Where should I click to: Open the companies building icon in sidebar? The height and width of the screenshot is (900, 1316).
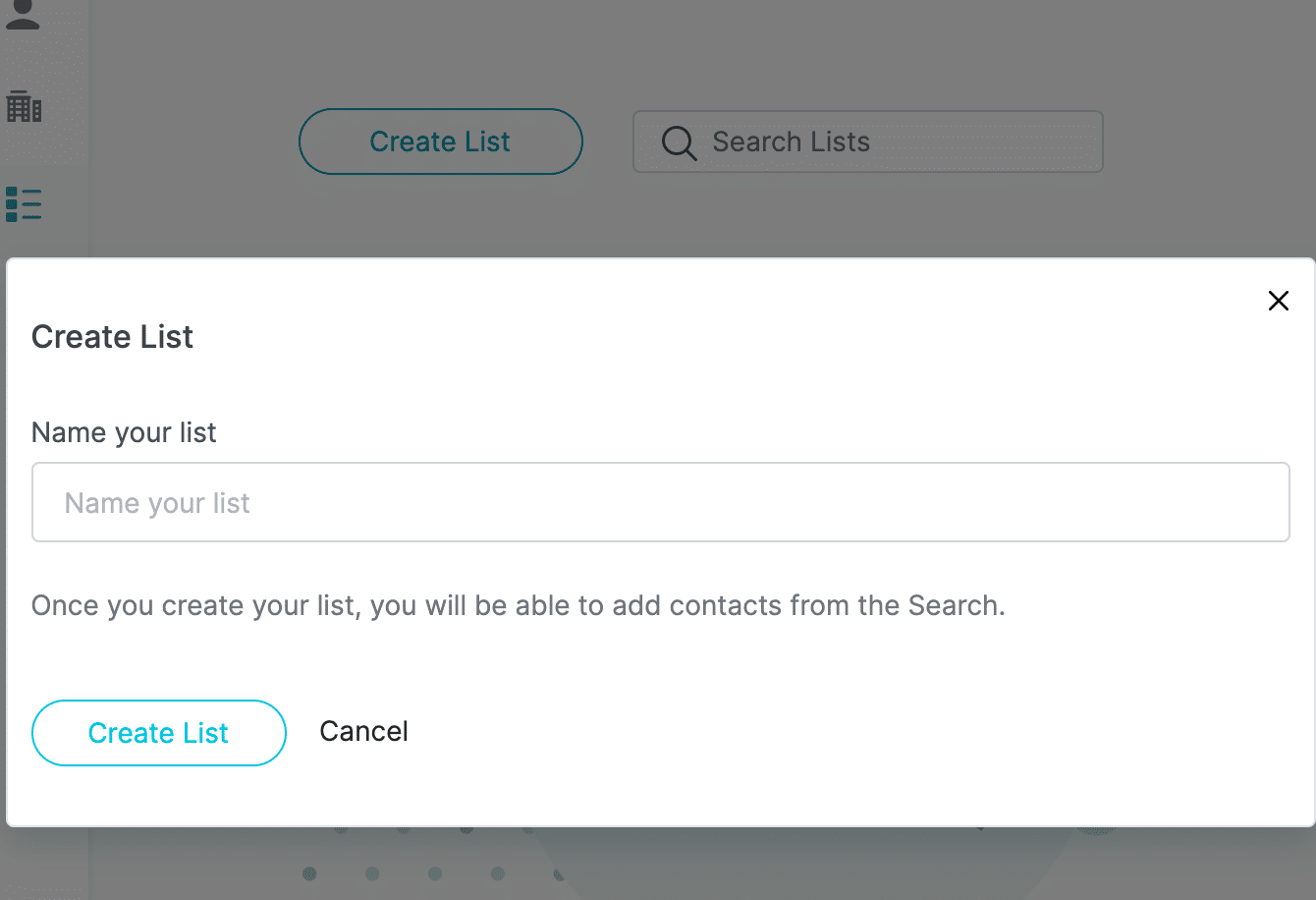click(24, 106)
